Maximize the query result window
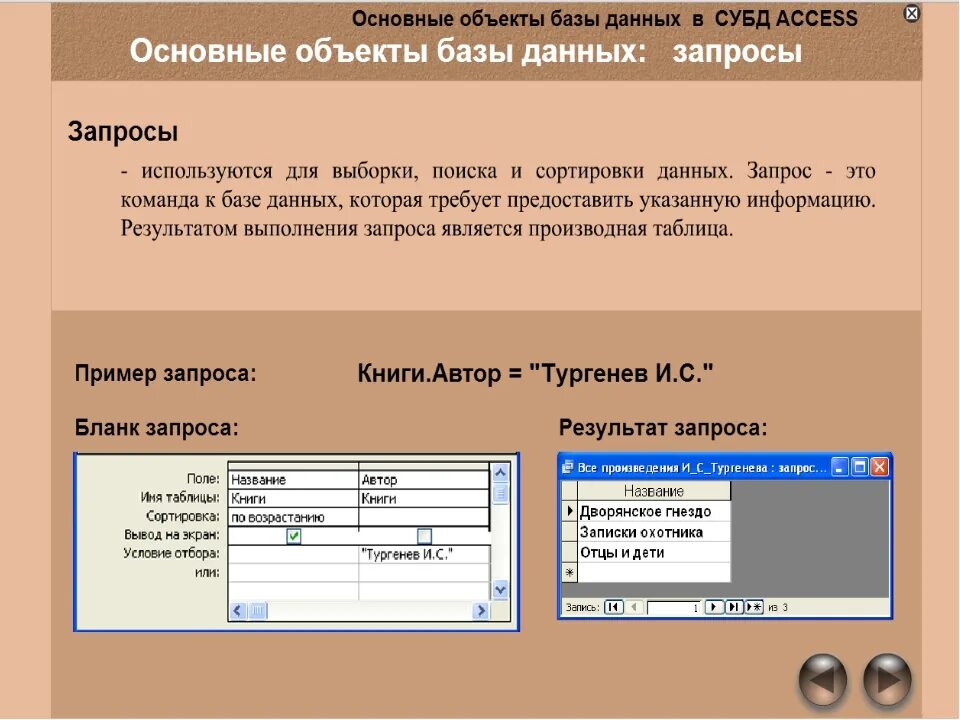This screenshot has height=720, width=960. (x=860, y=467)
